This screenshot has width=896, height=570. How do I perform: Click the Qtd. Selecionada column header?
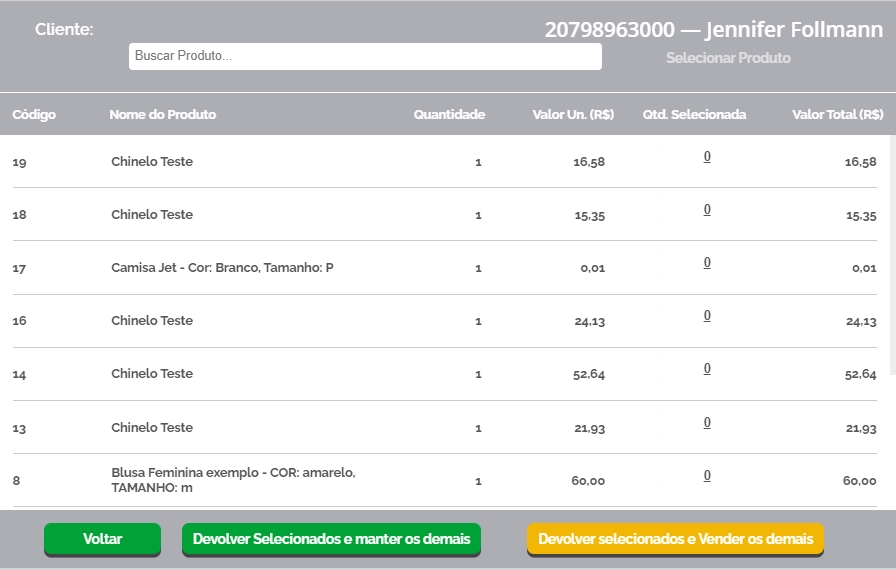(694, 115)
